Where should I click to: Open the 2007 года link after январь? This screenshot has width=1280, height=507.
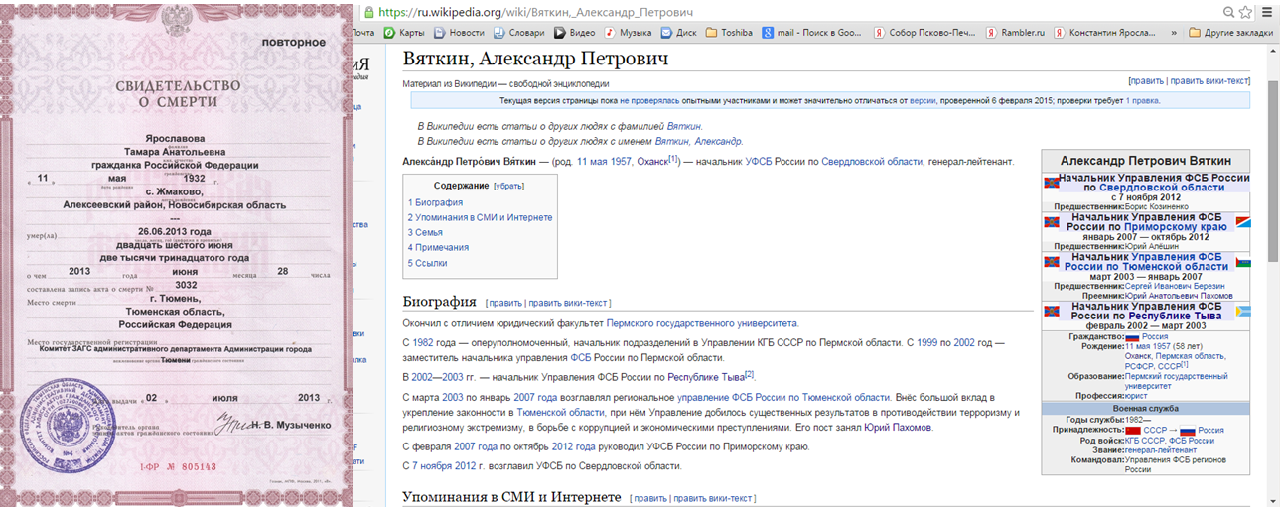[534, 397]
